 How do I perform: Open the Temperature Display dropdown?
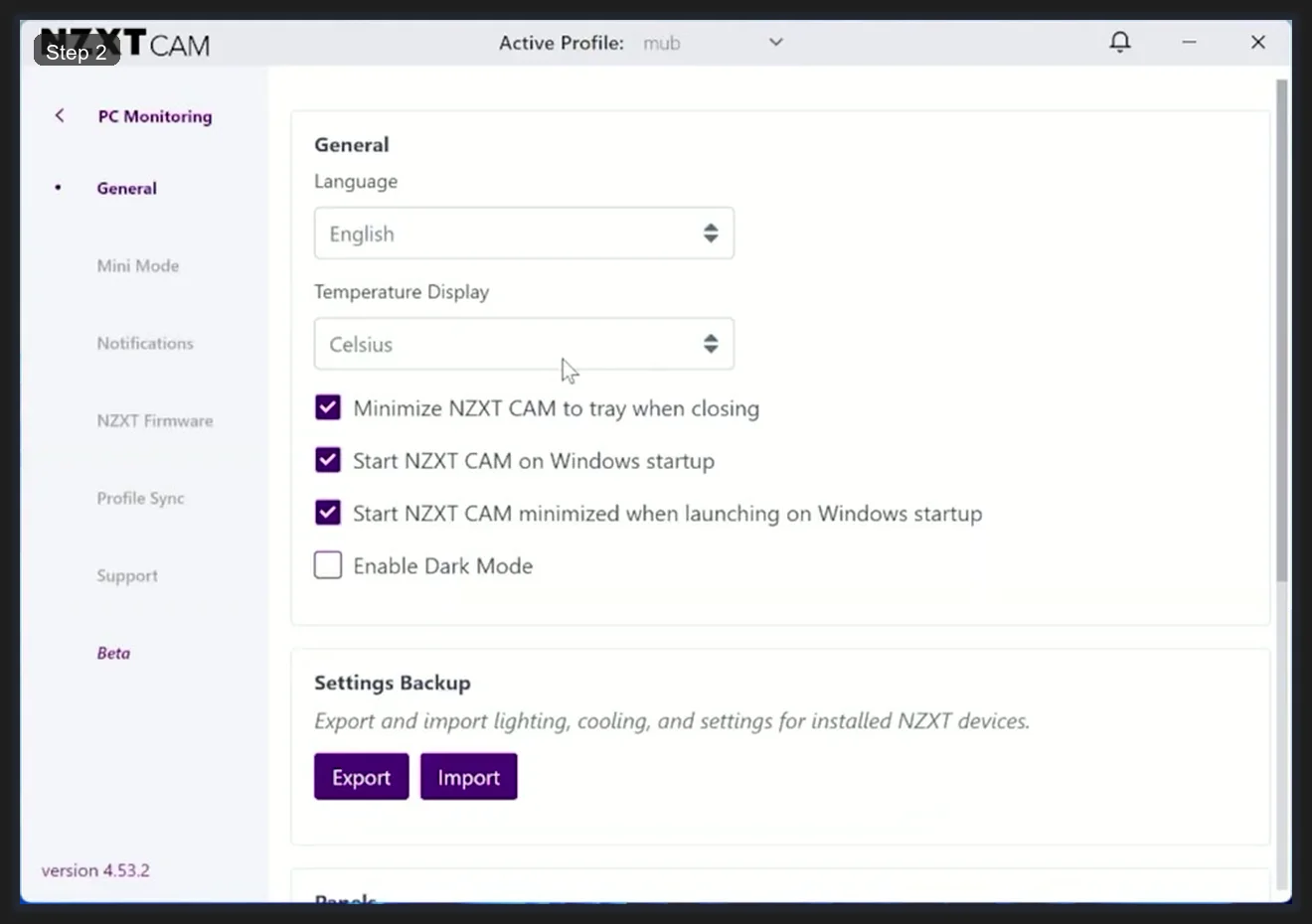click(x=524, y=344)
